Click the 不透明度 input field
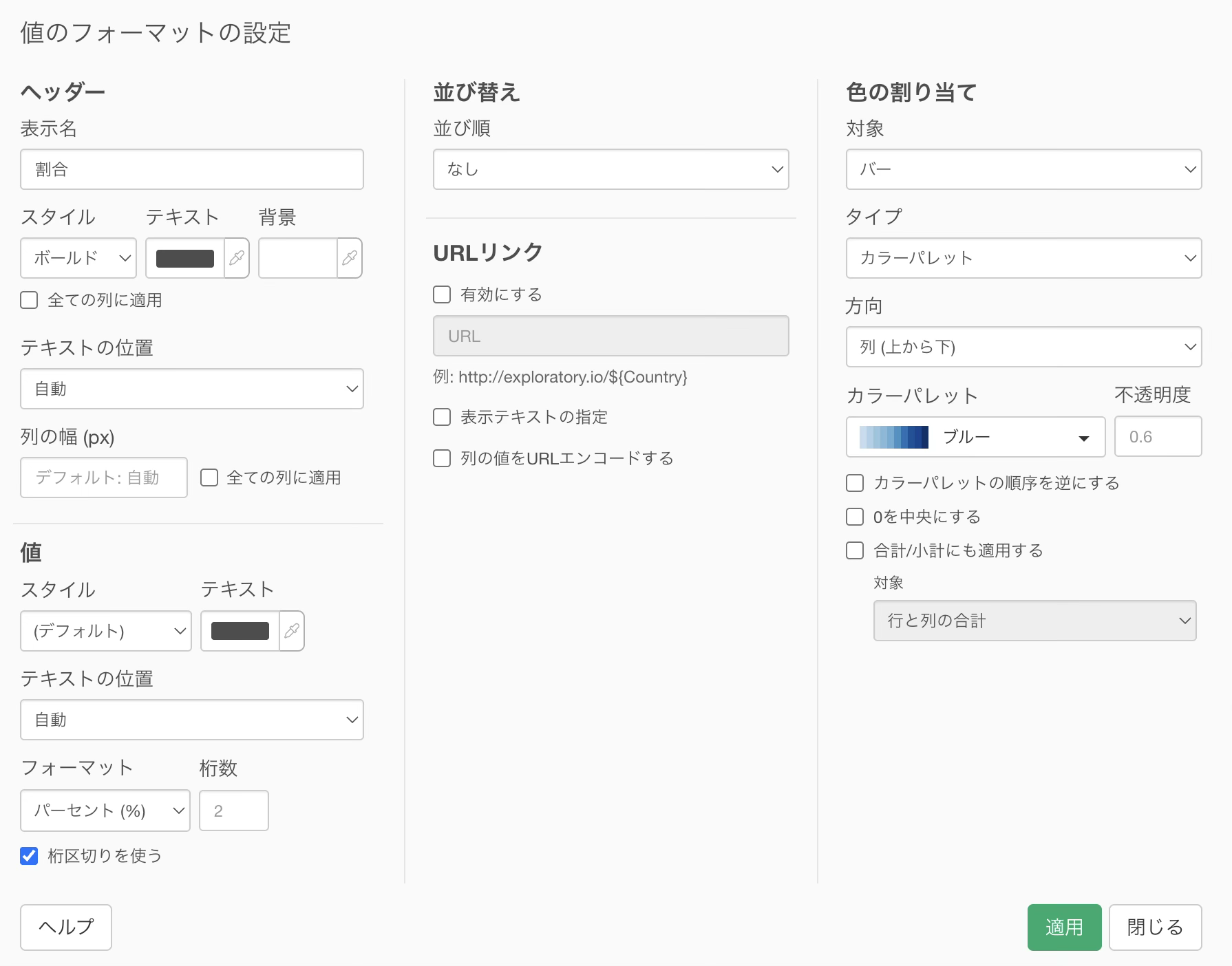Screen dimensions: 1232x966 tap(1158, 437)
